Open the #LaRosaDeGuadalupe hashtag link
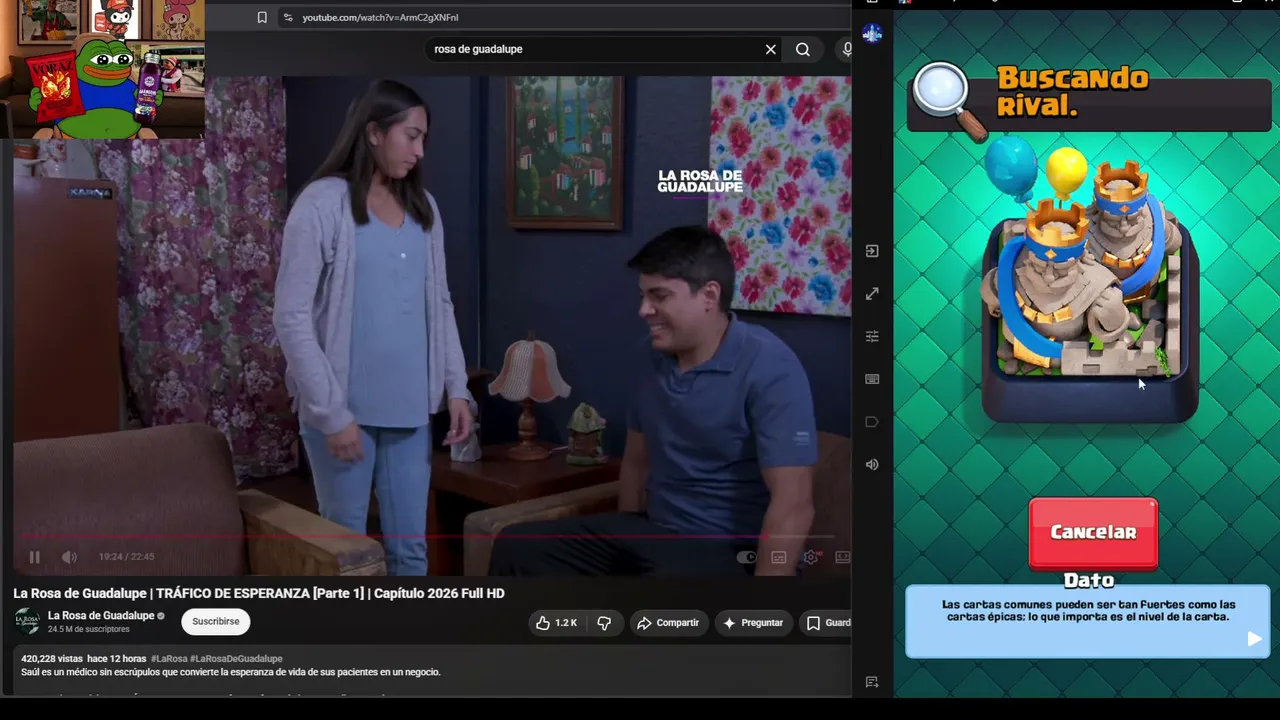Image resolution: width=1280 pixels, height=720 pixels. coord(236,659)
